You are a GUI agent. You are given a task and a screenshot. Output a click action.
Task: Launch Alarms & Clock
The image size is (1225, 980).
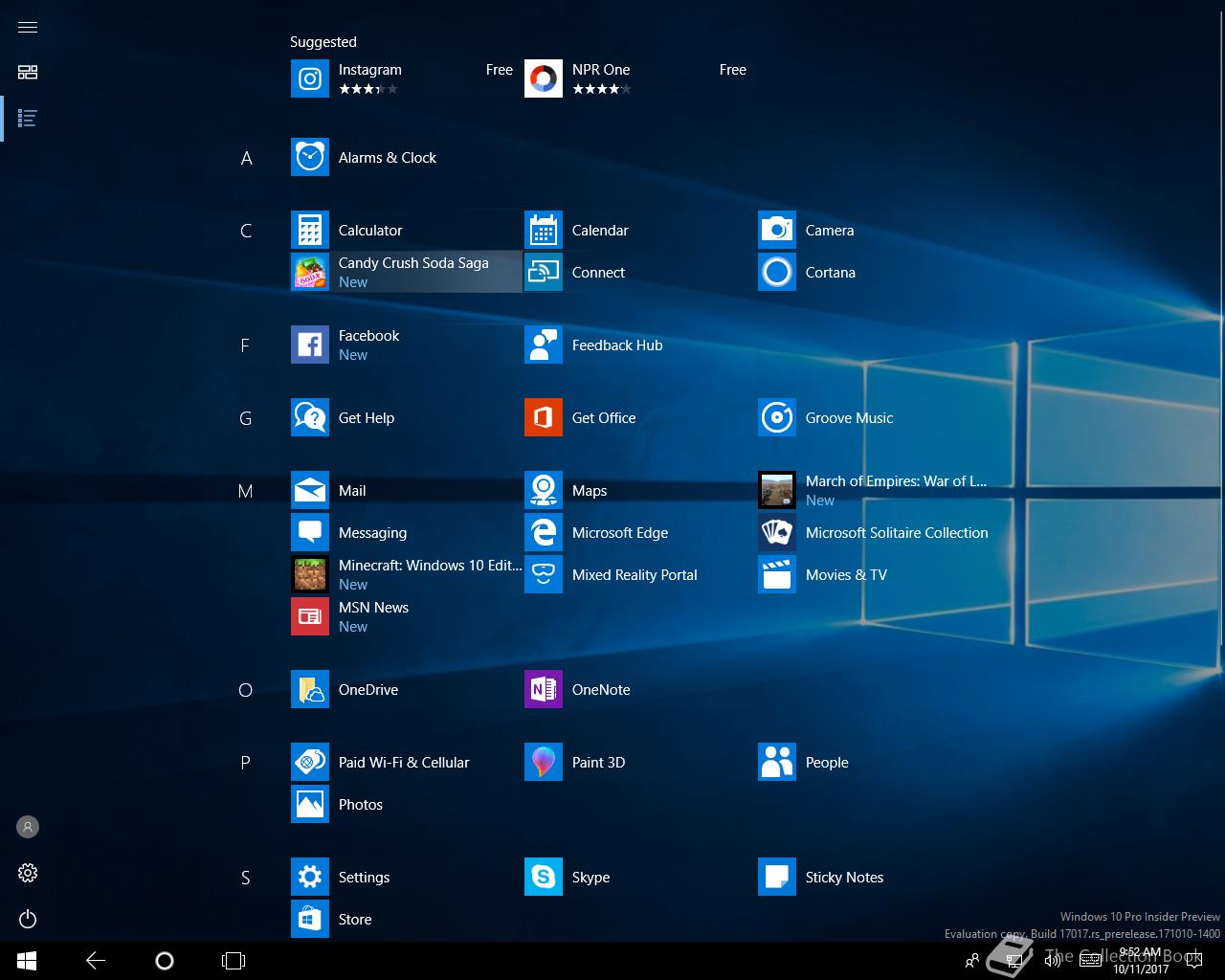click(406, 157)
